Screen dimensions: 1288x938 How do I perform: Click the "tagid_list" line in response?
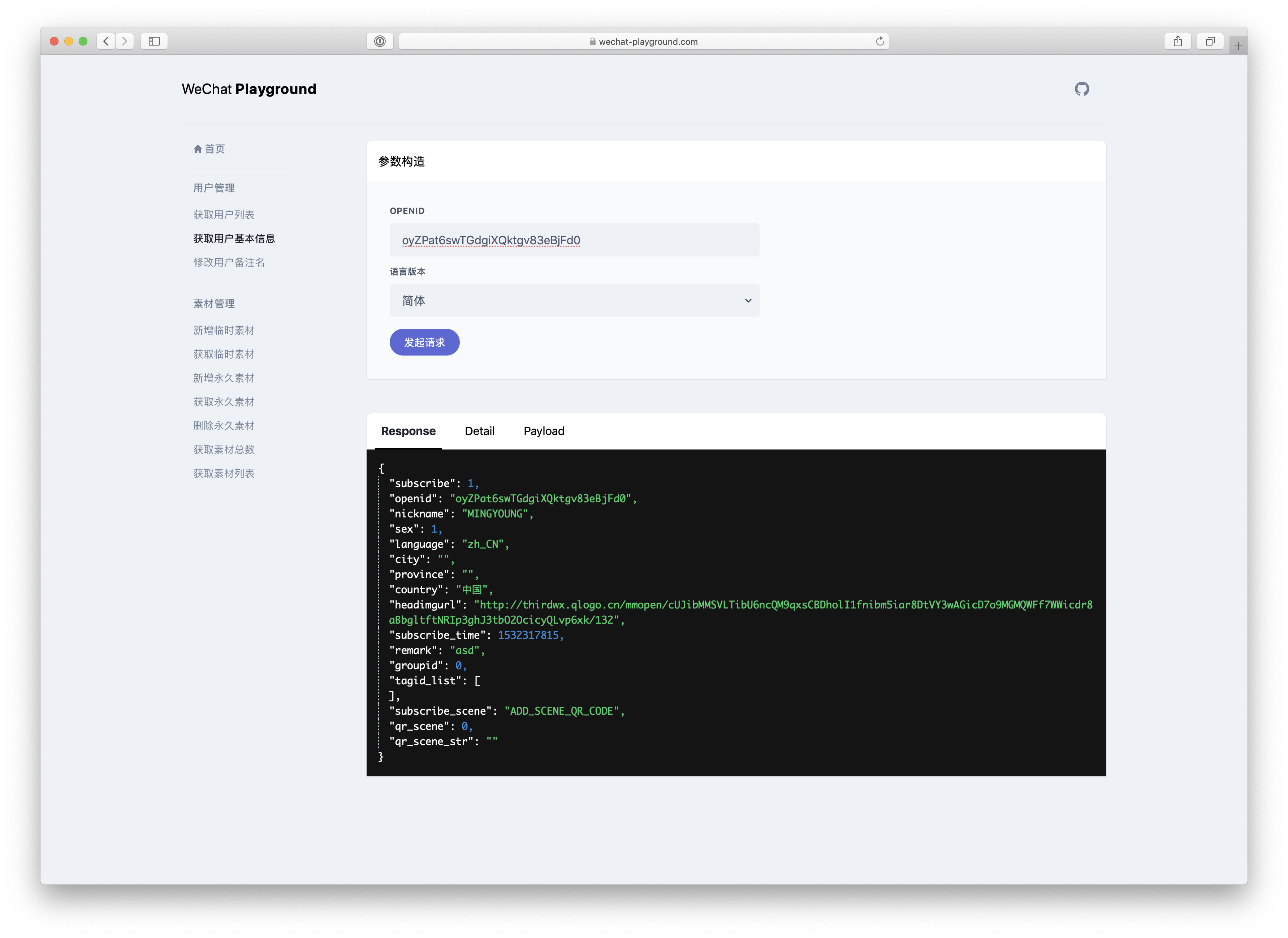point(435,681)
